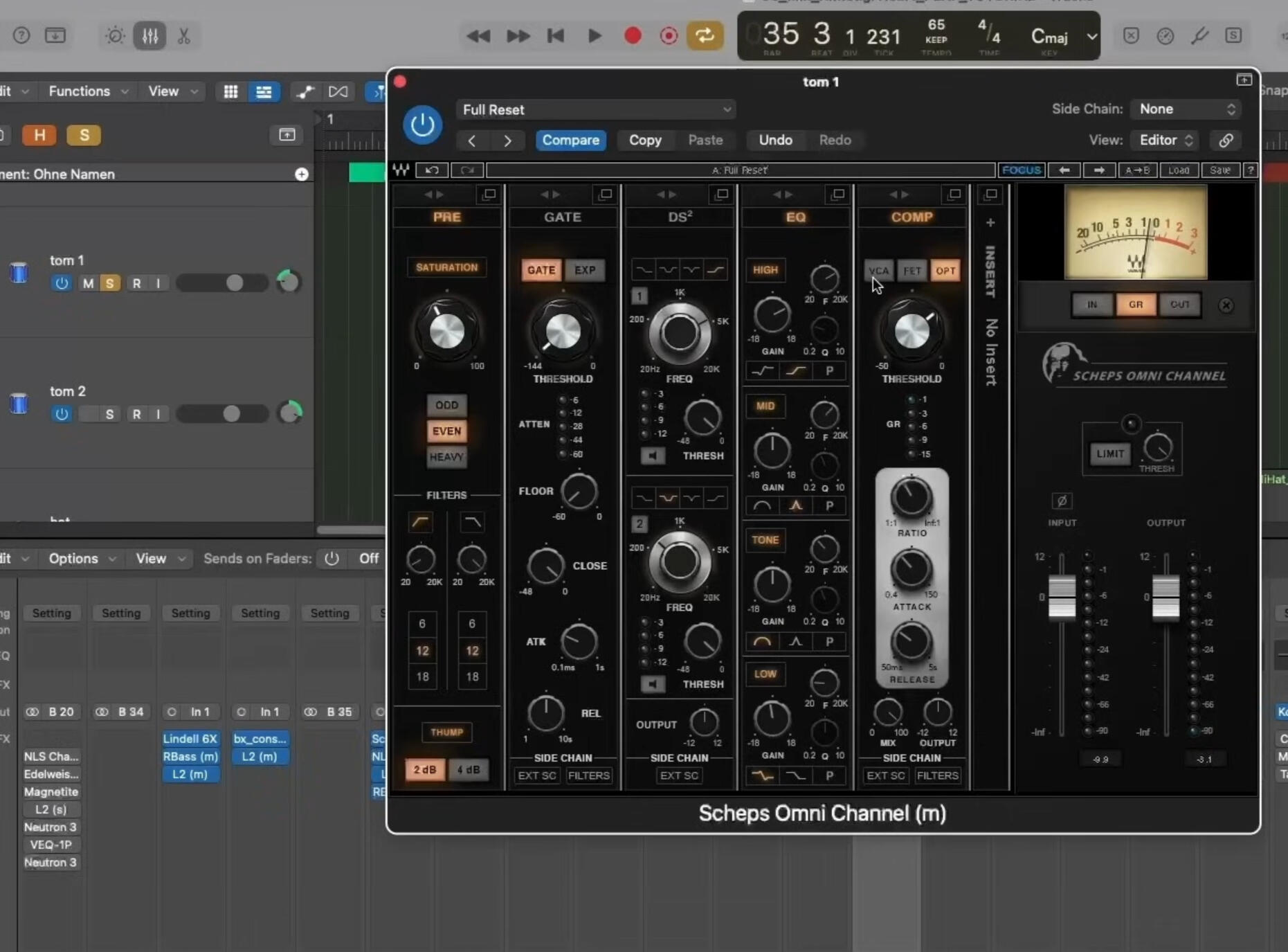
Task: Select the high-pass filter shape icon in PRE
Action: [x=420, y=521]
